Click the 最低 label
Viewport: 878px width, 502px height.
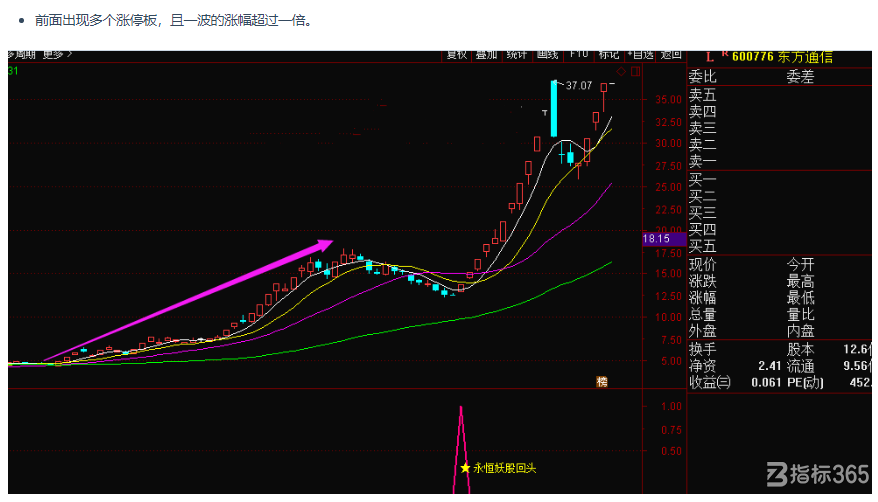pyautogui.click(x=800, y=297)
